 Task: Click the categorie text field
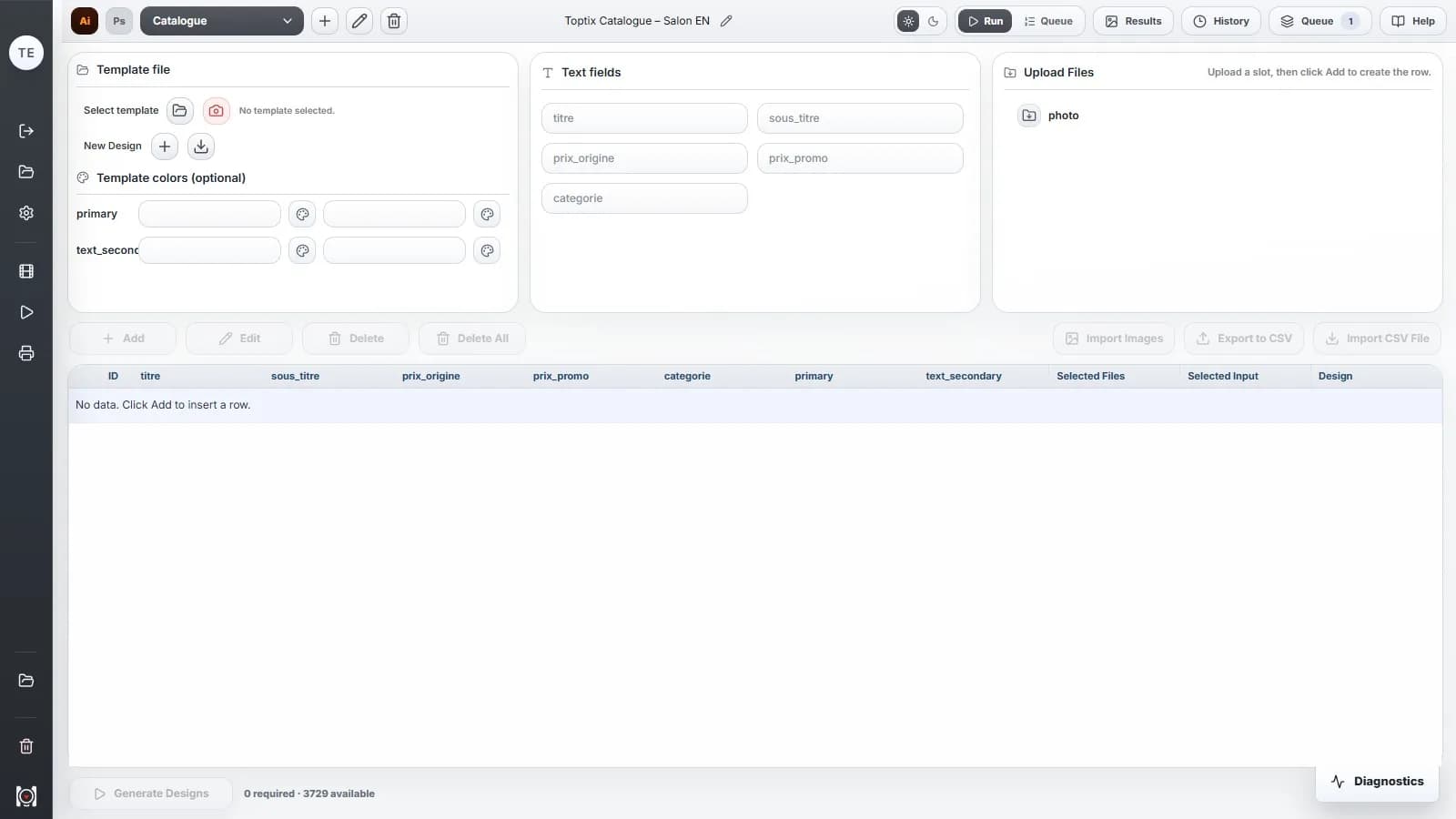coord(644,198)
